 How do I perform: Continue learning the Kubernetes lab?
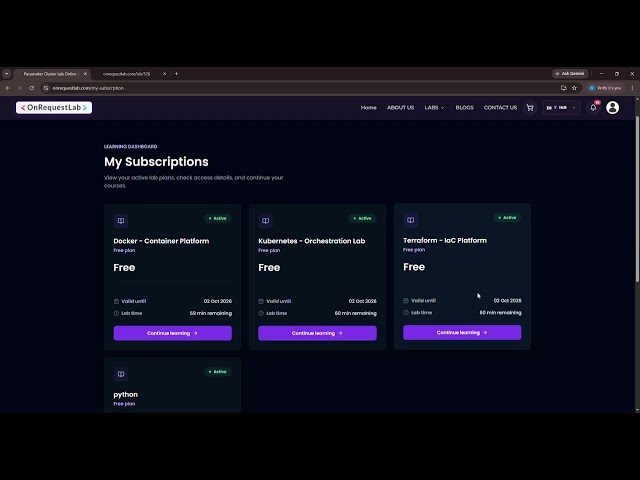coord(317,333)
